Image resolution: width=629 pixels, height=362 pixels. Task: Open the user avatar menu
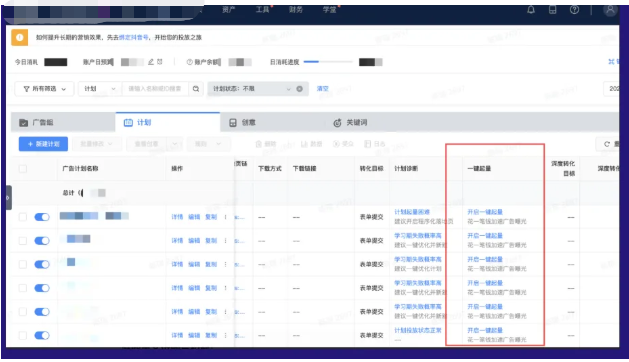click(x=610, y=10)
